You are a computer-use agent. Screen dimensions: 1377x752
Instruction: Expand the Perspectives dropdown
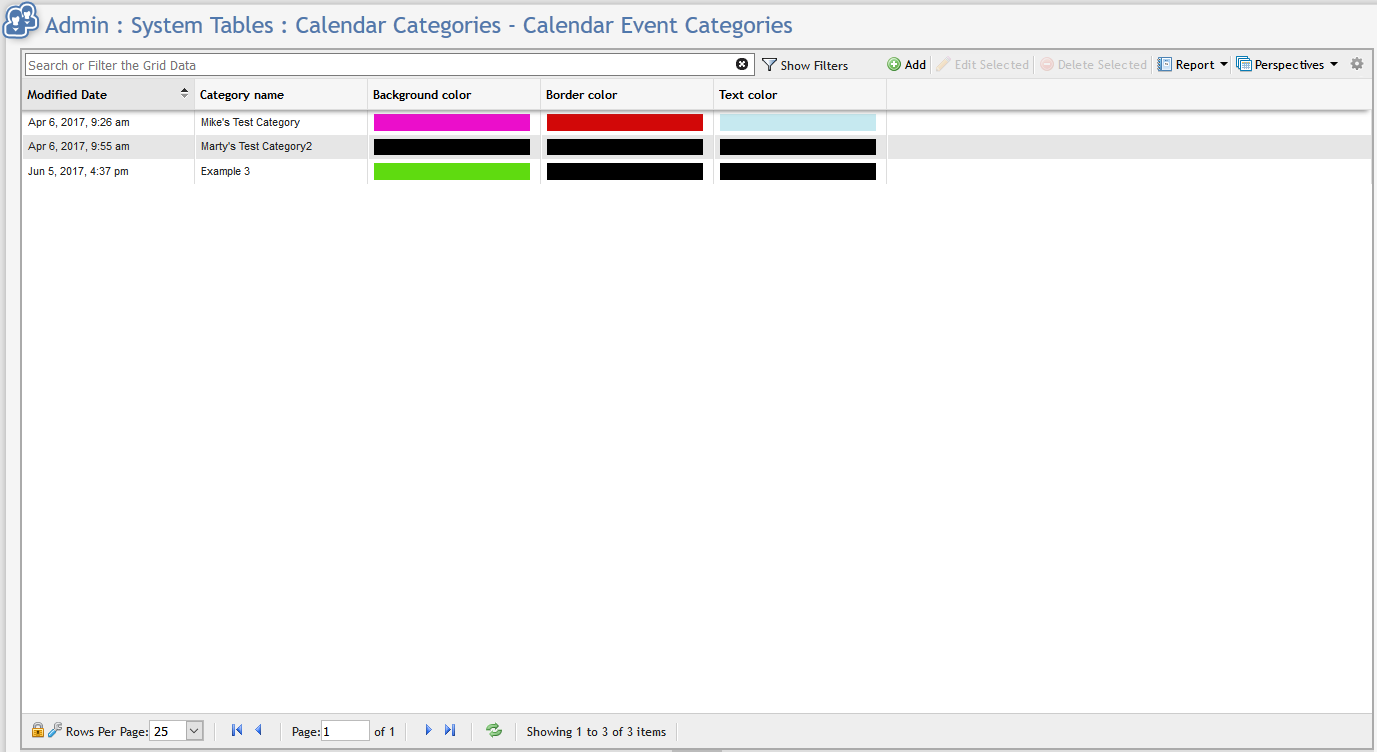[1287, 65]
